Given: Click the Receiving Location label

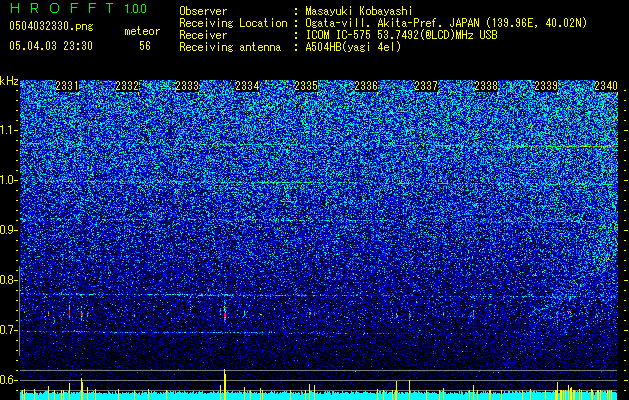Looking at the screenshot, I should tap(233, 23).
